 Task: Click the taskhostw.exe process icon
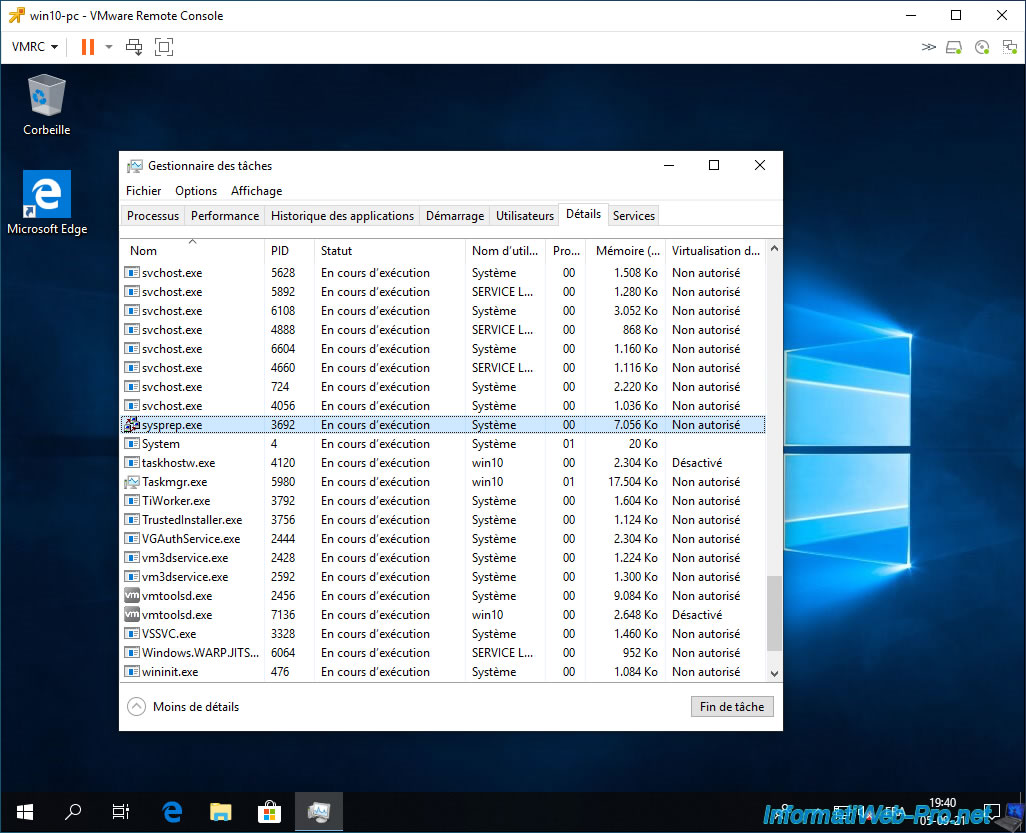[132, 463]
